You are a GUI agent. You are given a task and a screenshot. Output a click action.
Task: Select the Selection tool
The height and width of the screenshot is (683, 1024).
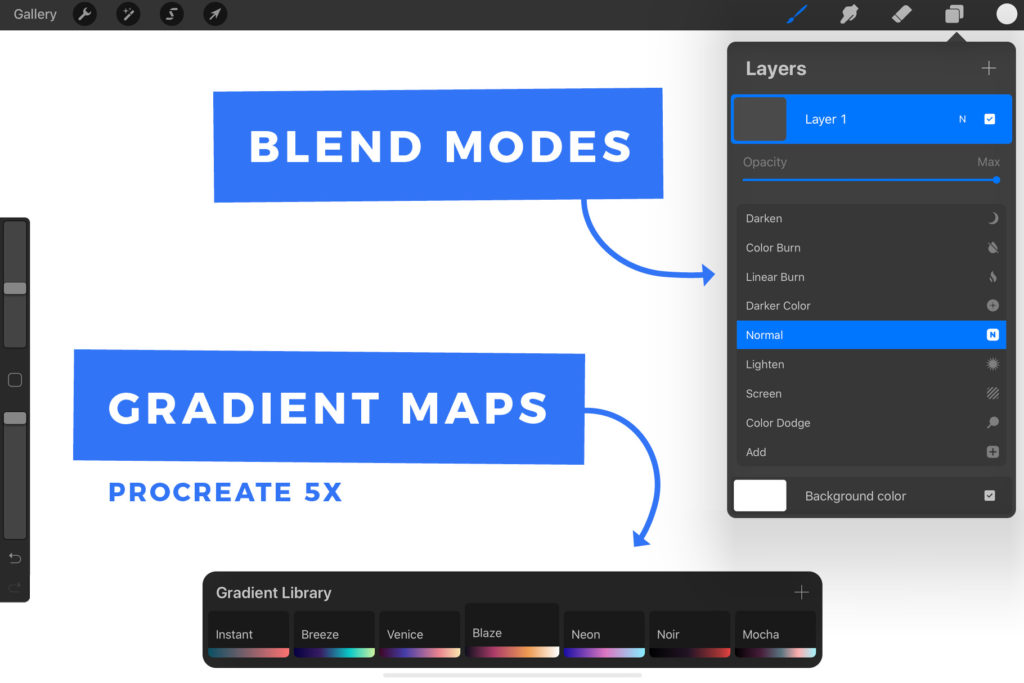[171, 14]
